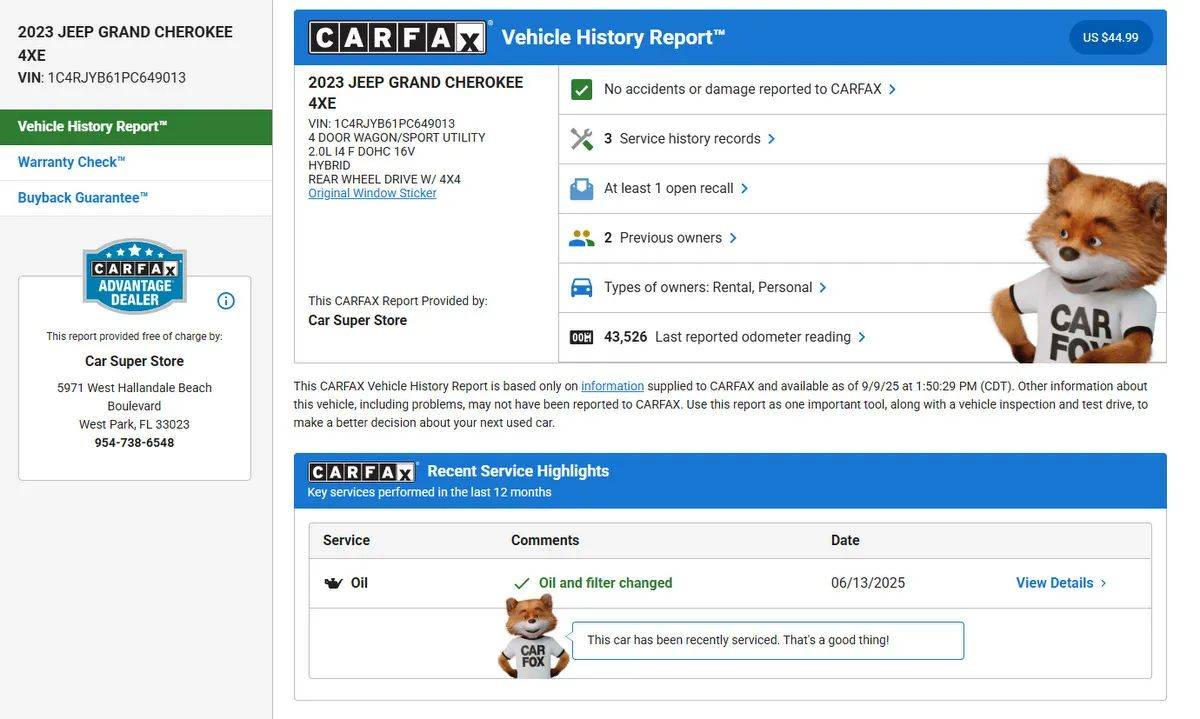Click the Comments column header

pyautogui.click(x=545, y=540)
